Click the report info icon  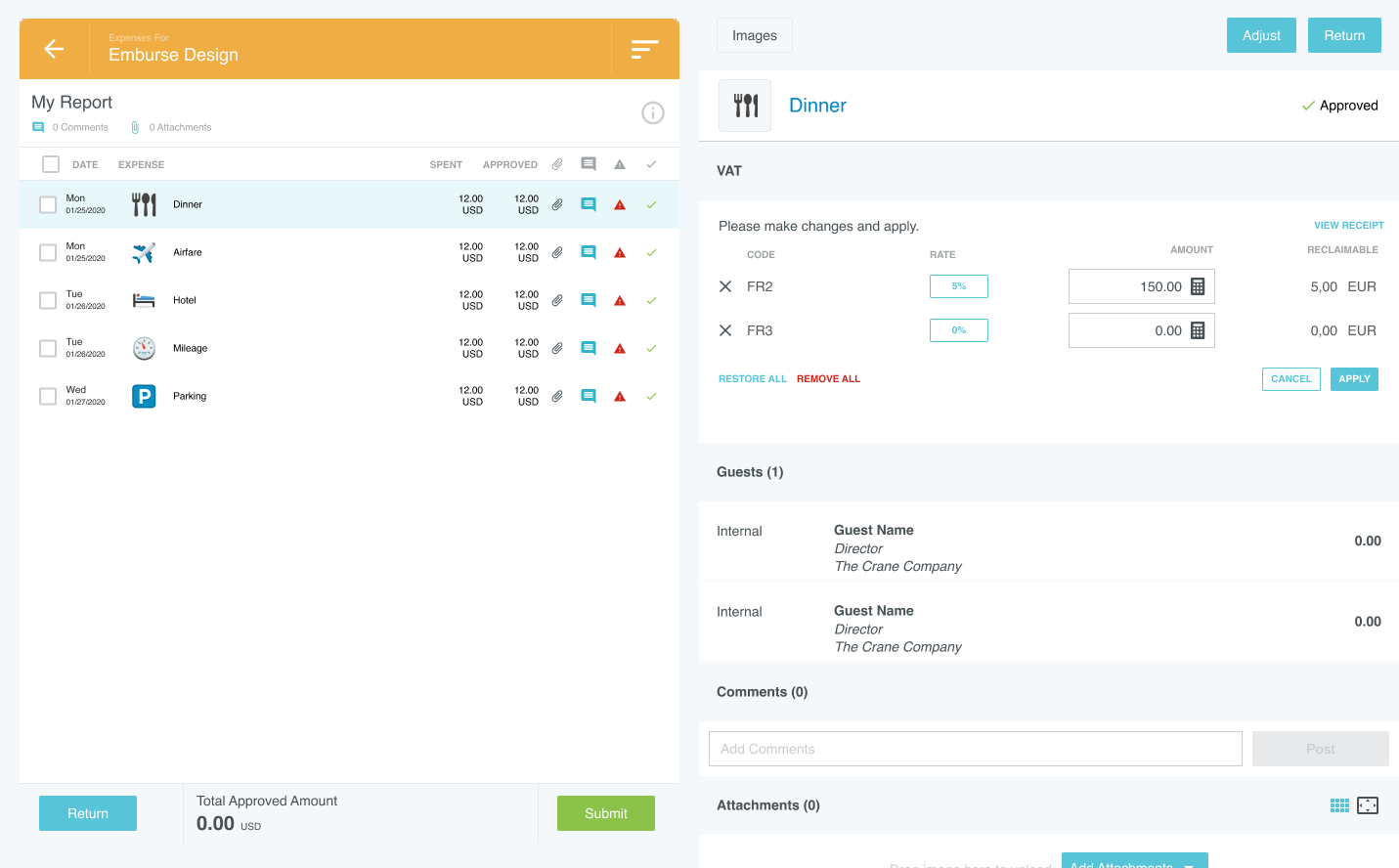[652, 113]
